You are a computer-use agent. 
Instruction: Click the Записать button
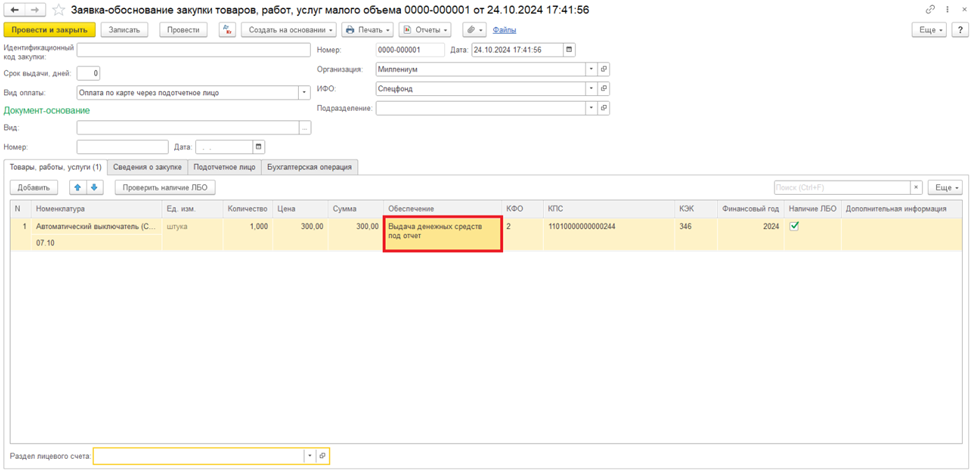[x=125, y=30]
